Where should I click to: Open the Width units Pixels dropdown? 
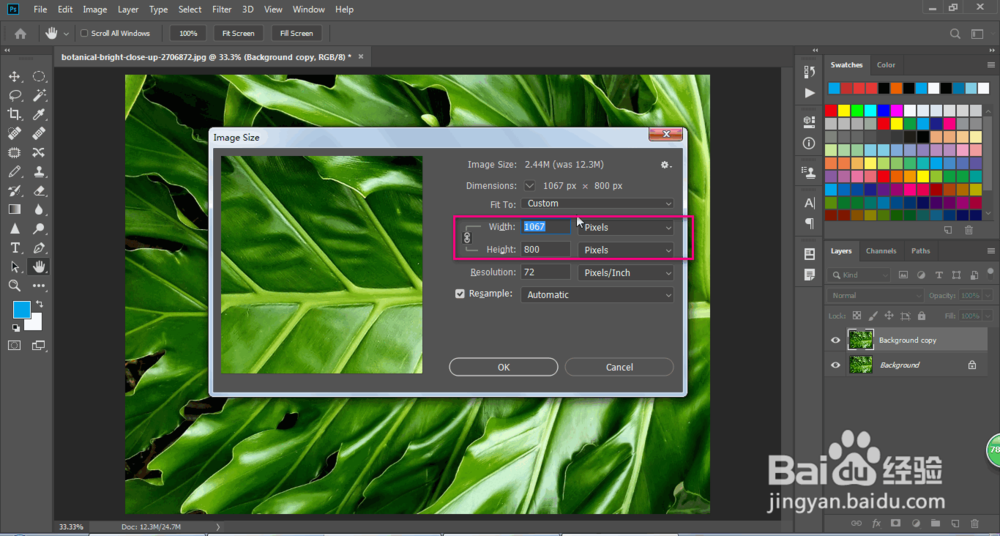(x=626, y=227)
